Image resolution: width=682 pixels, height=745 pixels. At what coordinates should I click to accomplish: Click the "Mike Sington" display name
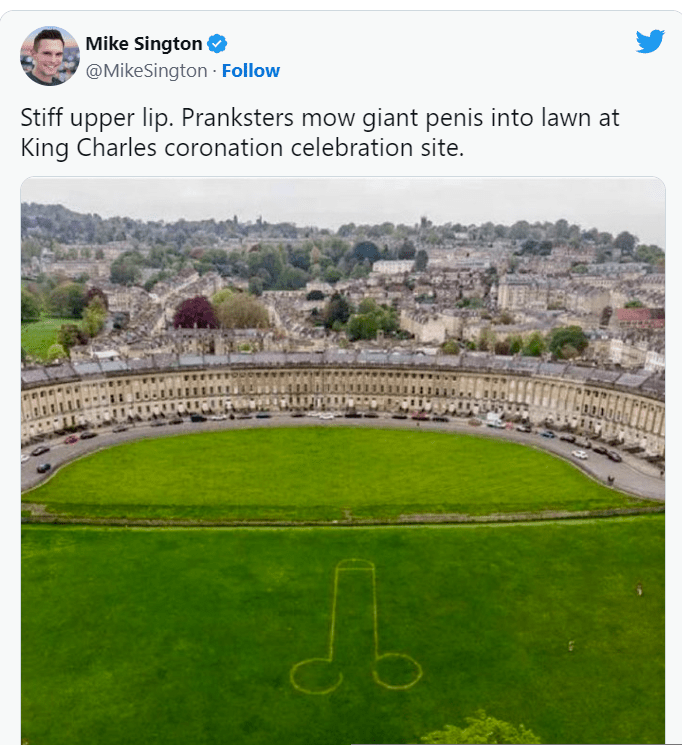click(144, 44)
